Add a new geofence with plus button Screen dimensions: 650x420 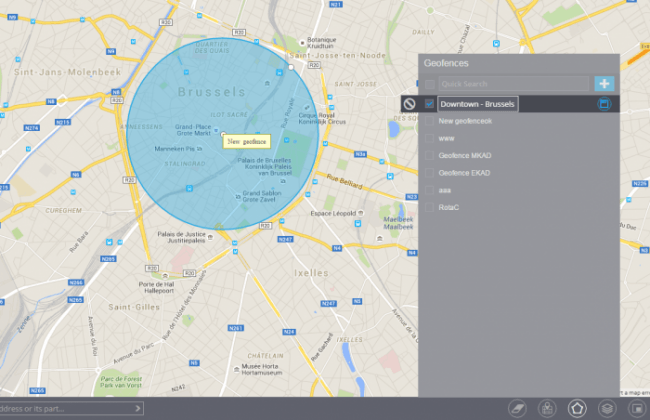click(604, 84)
